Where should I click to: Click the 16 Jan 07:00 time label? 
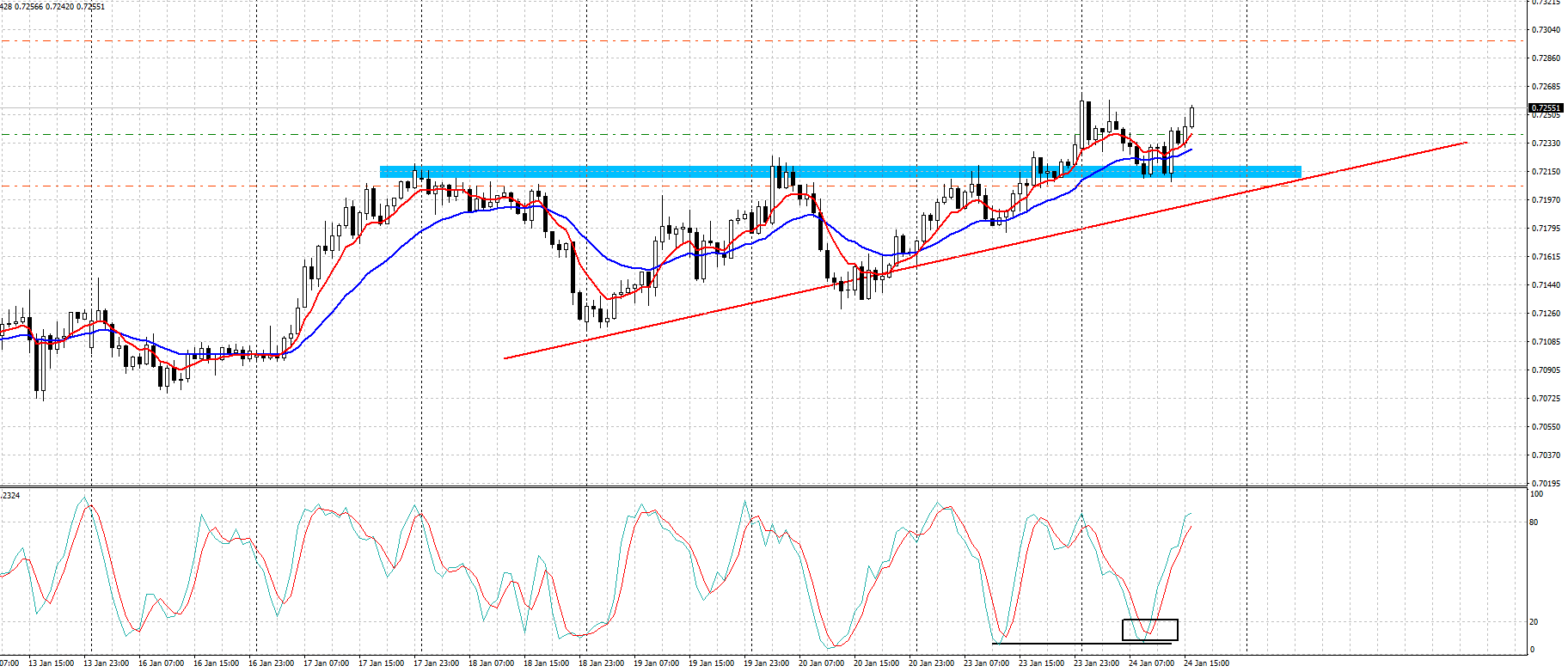point(162,663)
